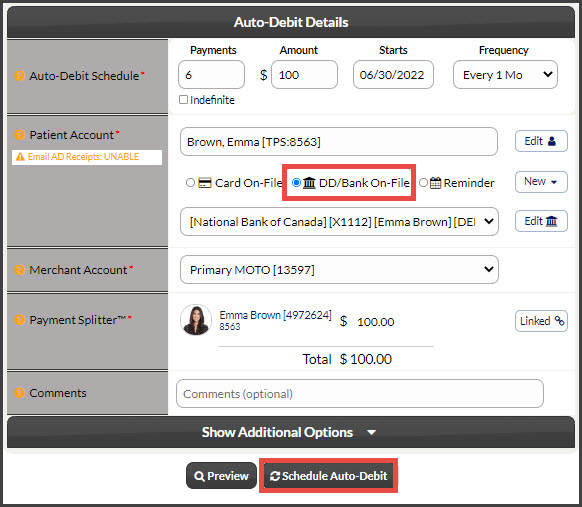
Task: Choose DD/Bank On-File radio option
Action: (x=296, y=183)
